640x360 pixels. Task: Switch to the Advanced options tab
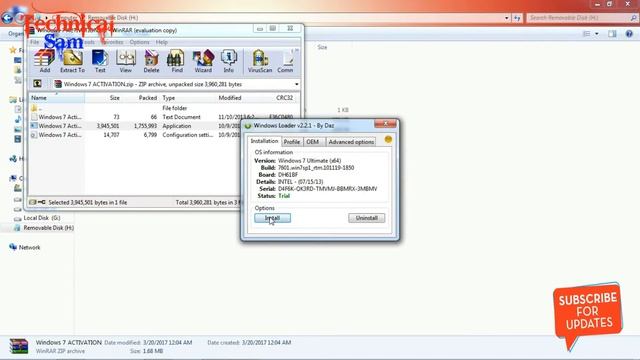[x=351, y=142]
